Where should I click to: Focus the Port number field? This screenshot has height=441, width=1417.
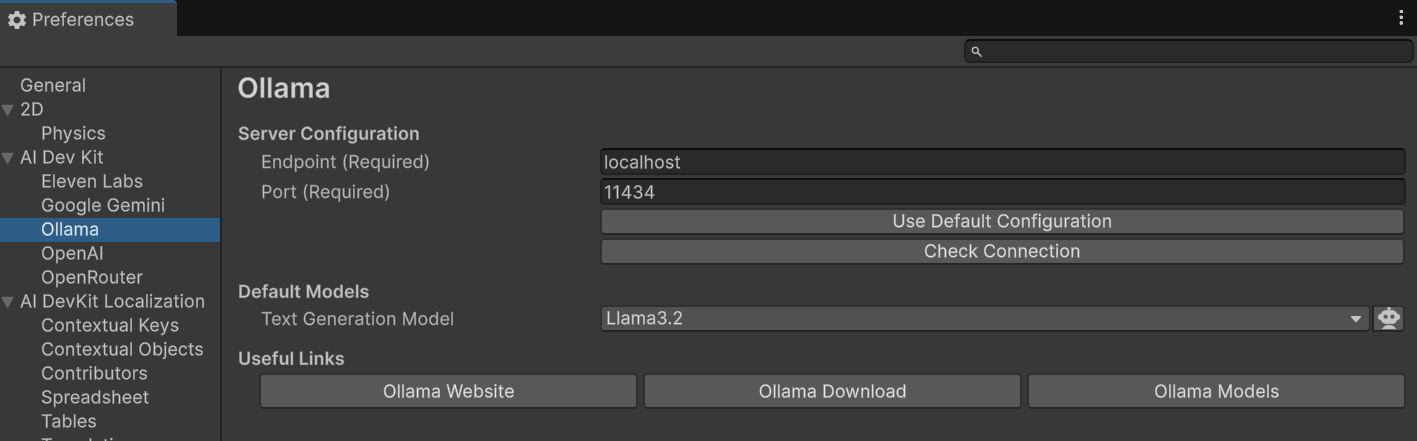click(x=1001, y=192)
